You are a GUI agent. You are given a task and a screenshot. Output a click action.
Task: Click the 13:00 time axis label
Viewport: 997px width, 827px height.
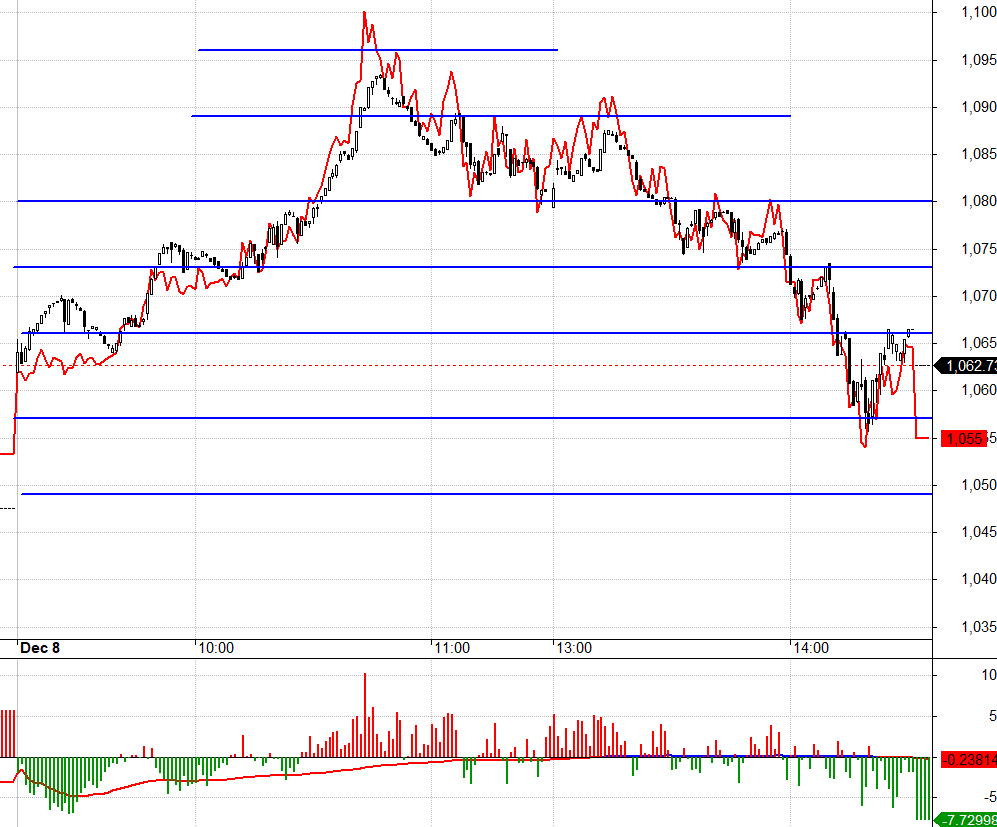click(574, 648)
